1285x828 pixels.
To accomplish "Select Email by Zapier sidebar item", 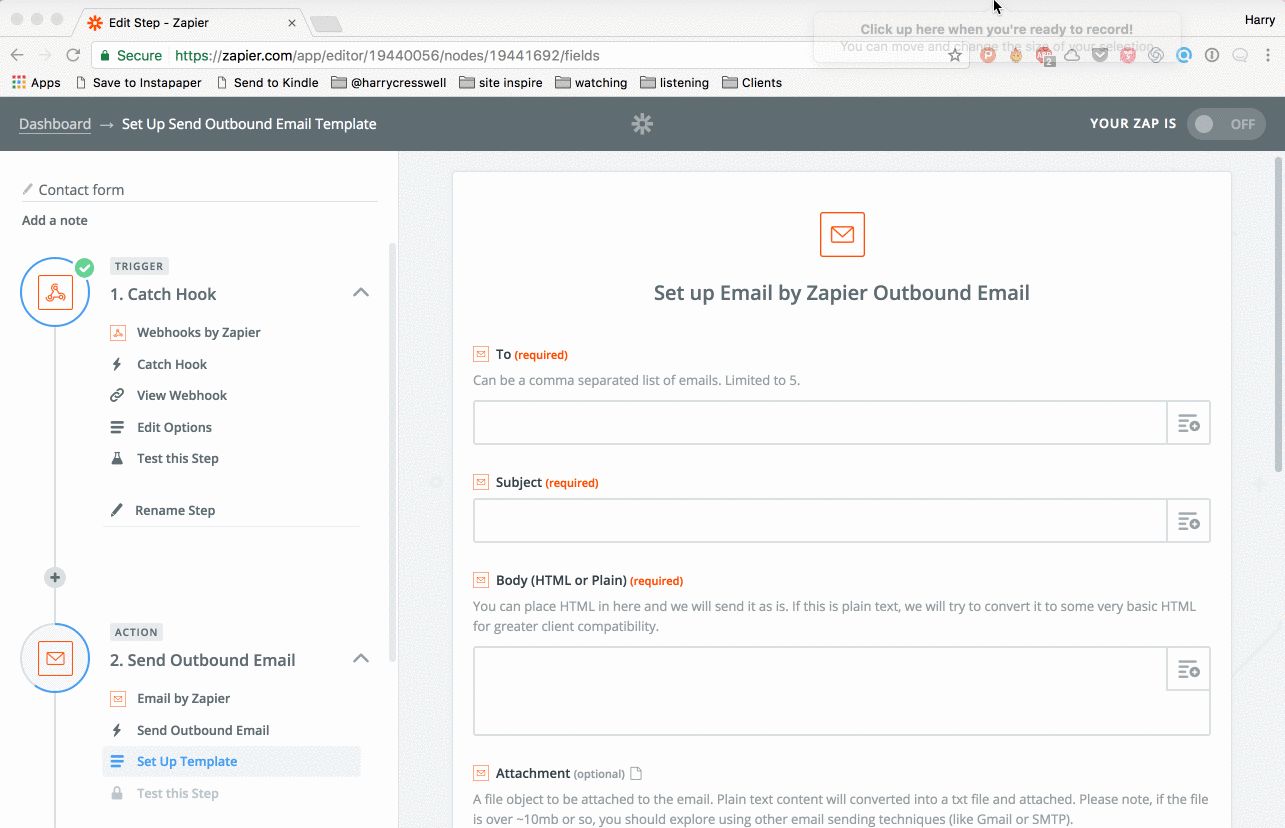I will [183, 698].
